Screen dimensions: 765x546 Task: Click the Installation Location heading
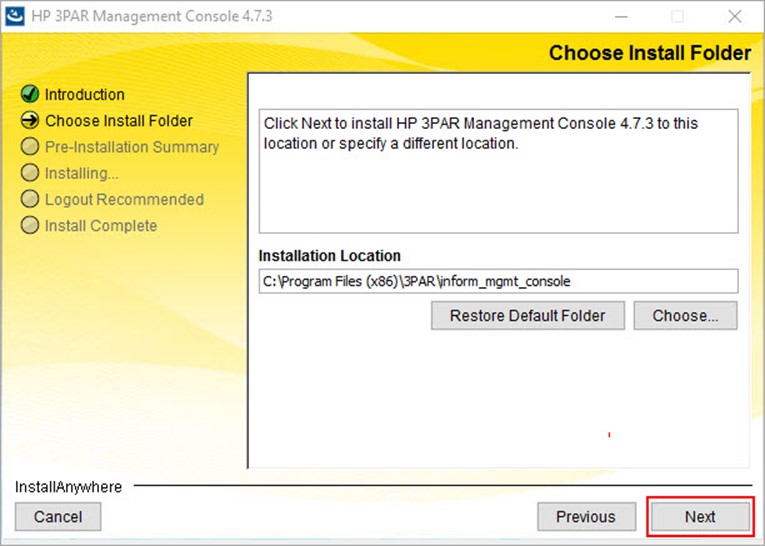329,256
